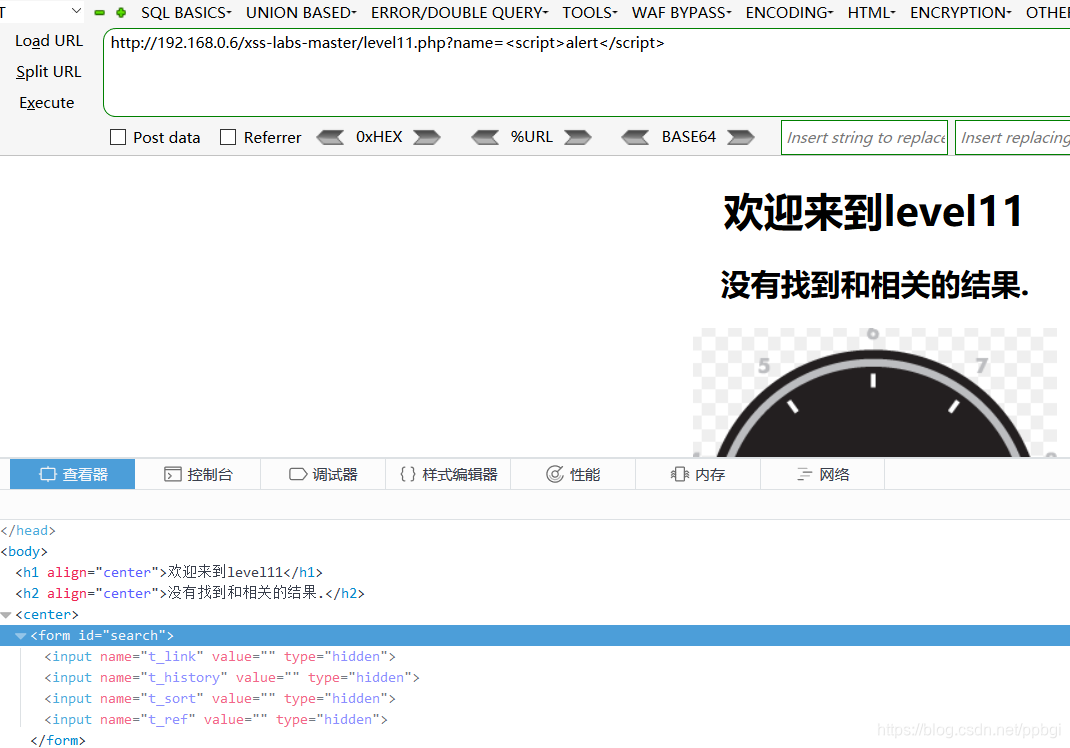Click the gauge image on the page
Image resolution: width=1070 pixels, height=748 pixels.
coord(874,392)
